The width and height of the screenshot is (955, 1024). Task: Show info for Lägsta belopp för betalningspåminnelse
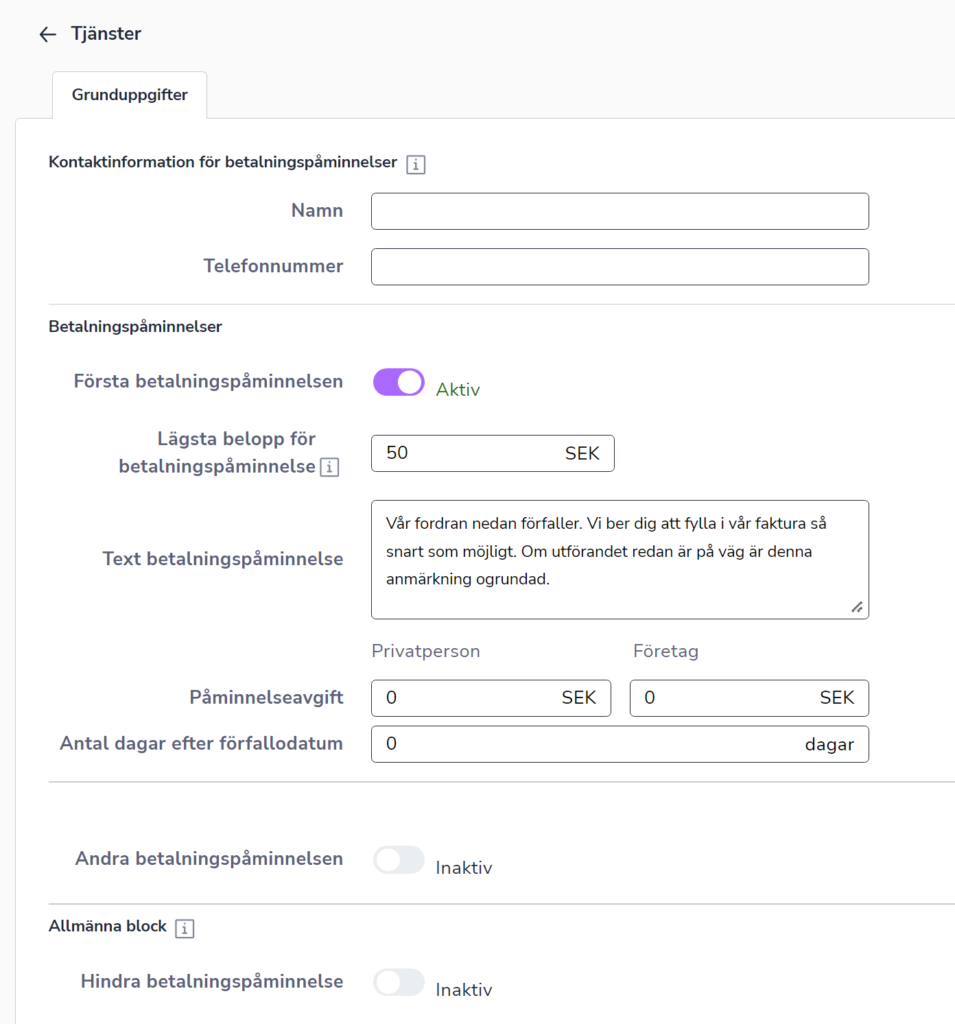[329, 468]
